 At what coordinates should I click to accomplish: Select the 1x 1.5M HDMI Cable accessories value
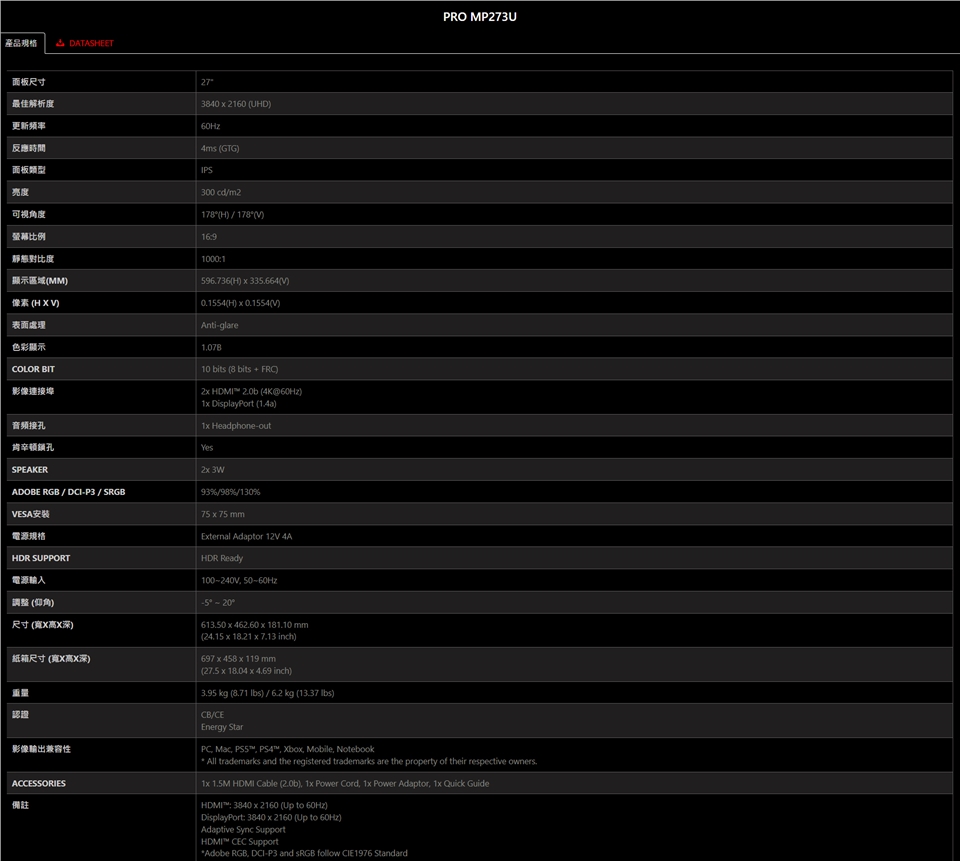[345, 783]
